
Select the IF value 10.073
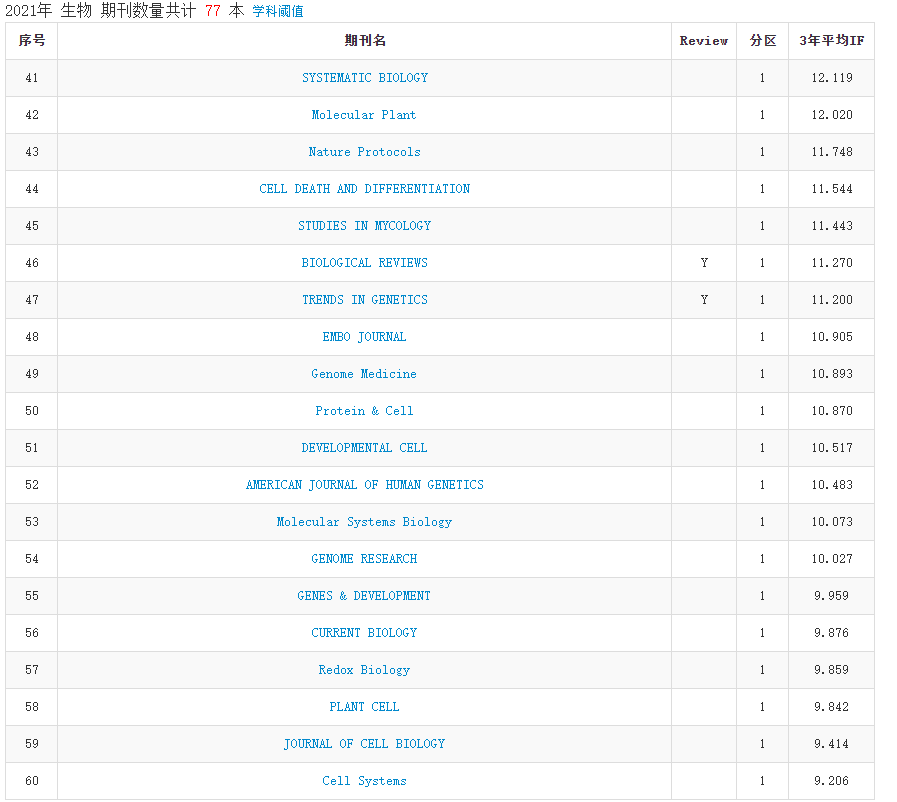click(832, 522)
